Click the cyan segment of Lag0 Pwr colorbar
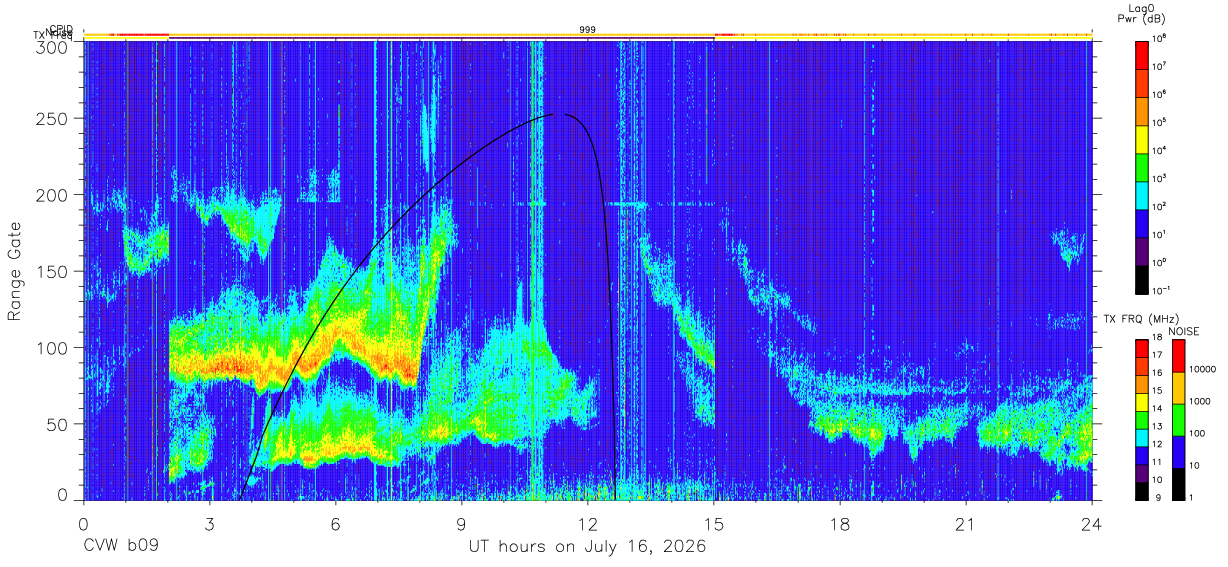 pyautogui.click(x=1142, y=193)
